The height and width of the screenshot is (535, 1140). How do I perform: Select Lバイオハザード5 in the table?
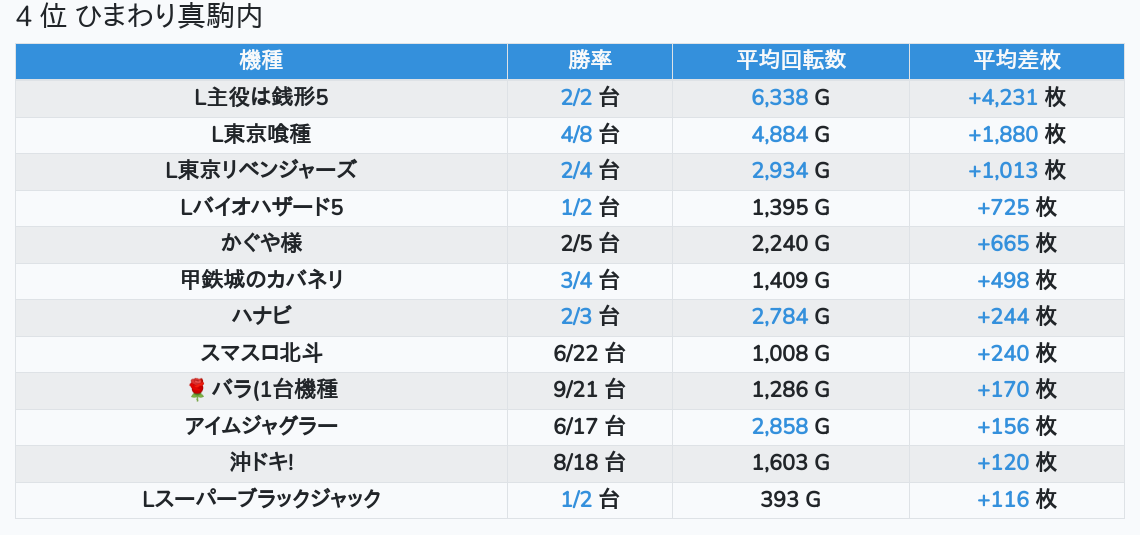261,208
